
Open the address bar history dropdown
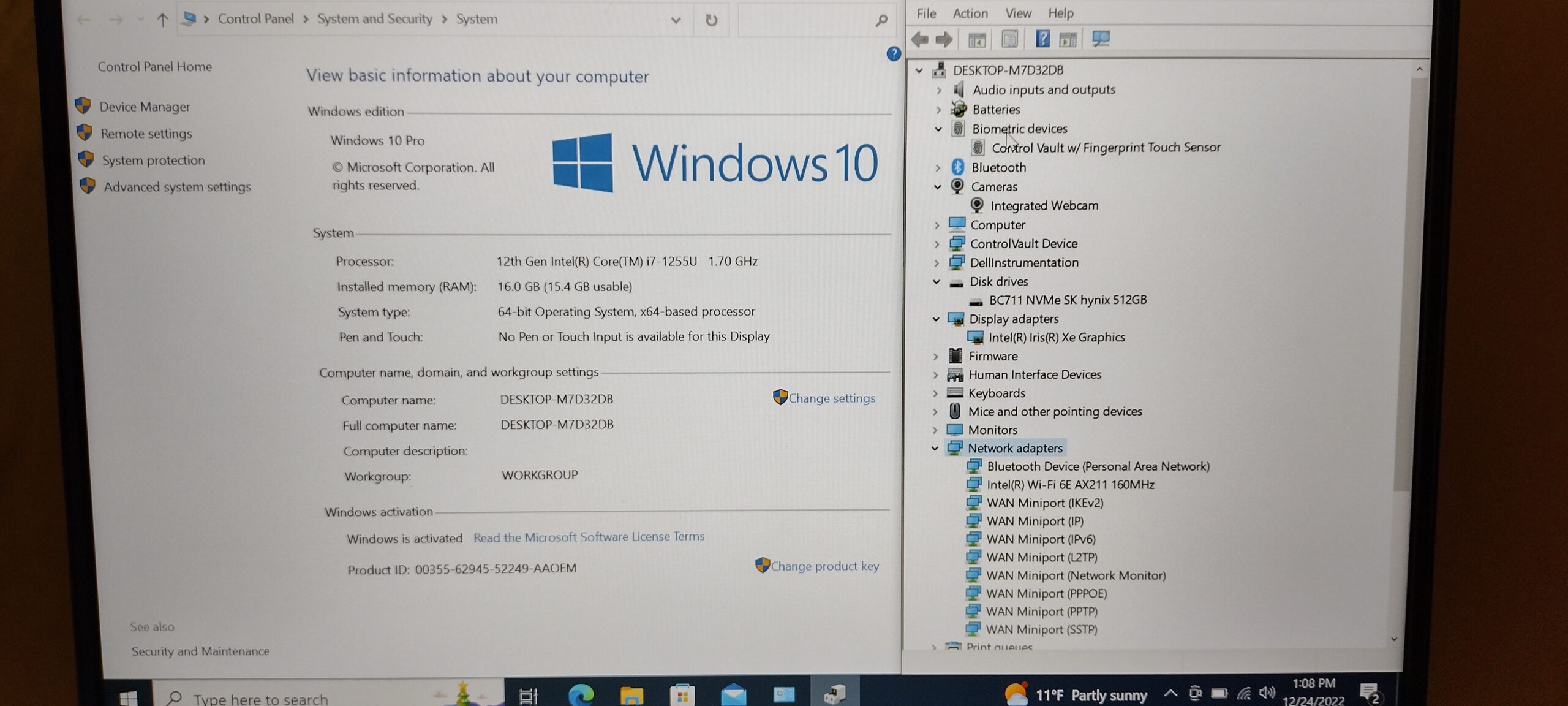(x=676, y=20)
